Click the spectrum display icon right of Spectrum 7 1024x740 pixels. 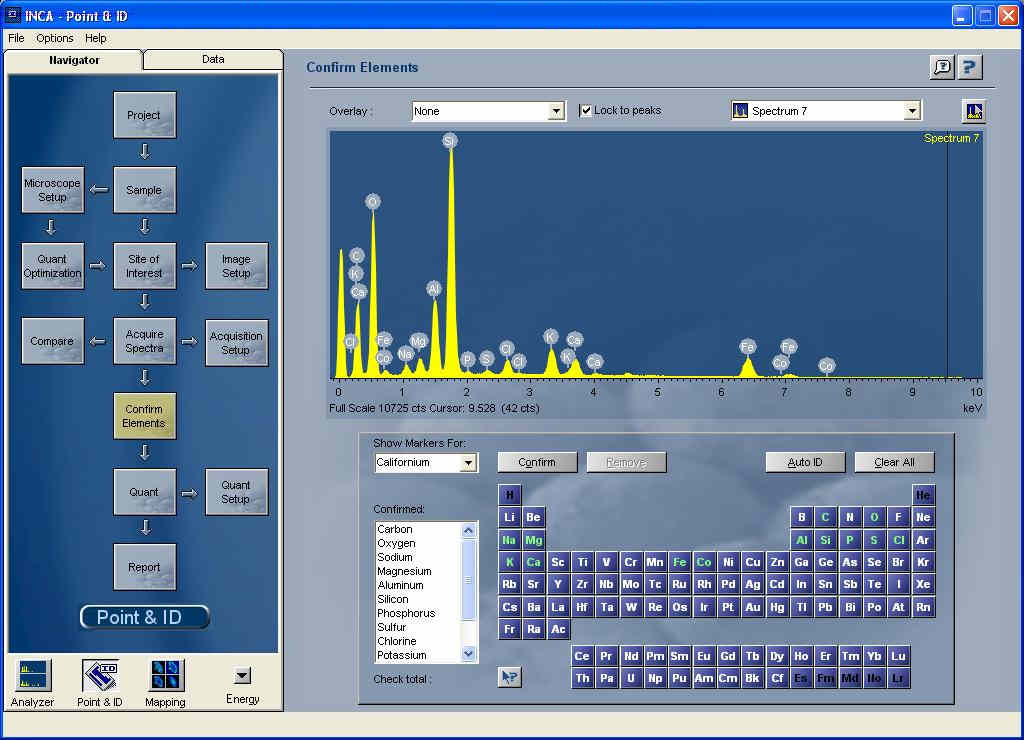click(973, 111)
